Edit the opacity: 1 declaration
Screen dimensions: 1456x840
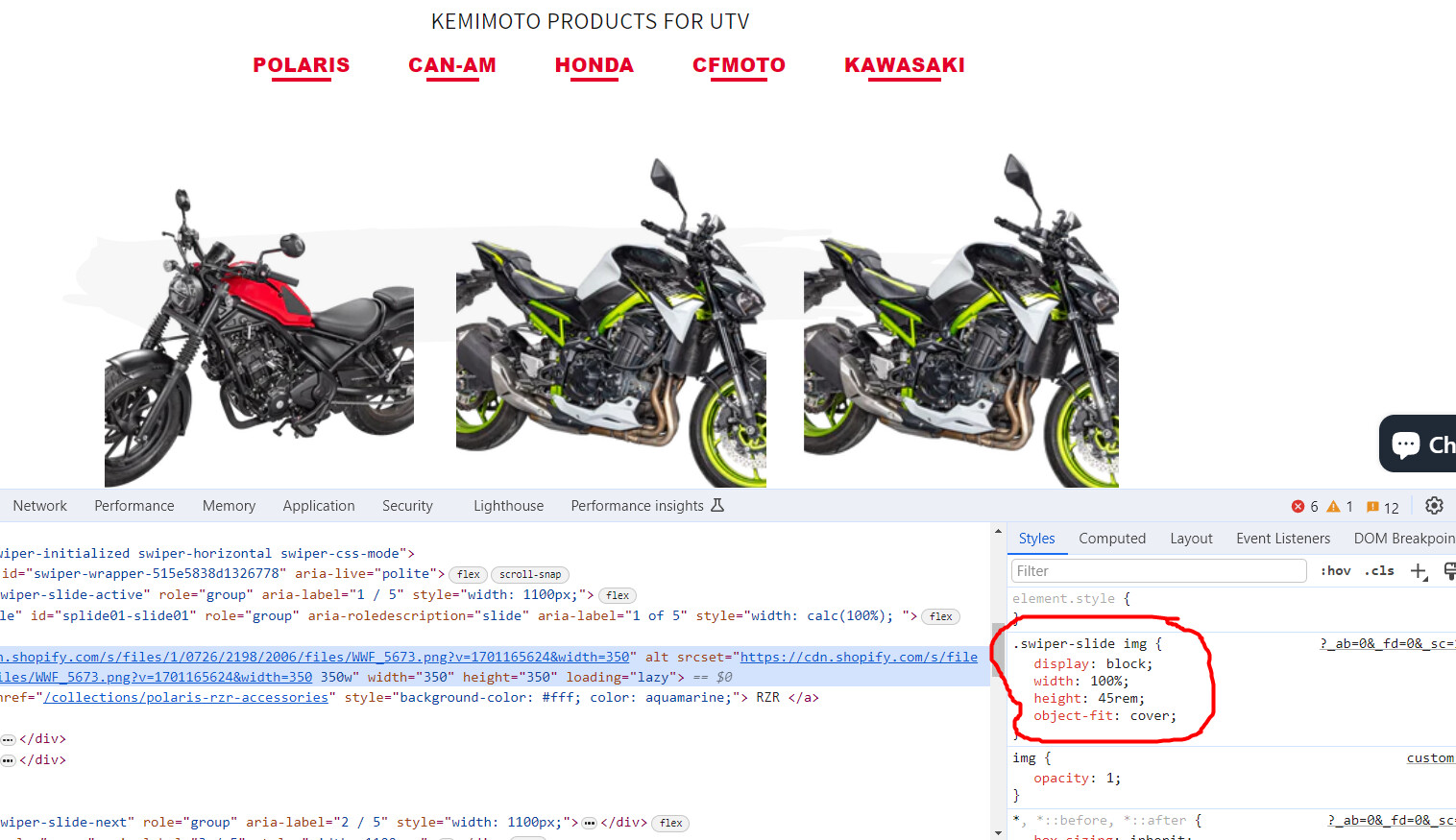click(x=1078, y=779)
